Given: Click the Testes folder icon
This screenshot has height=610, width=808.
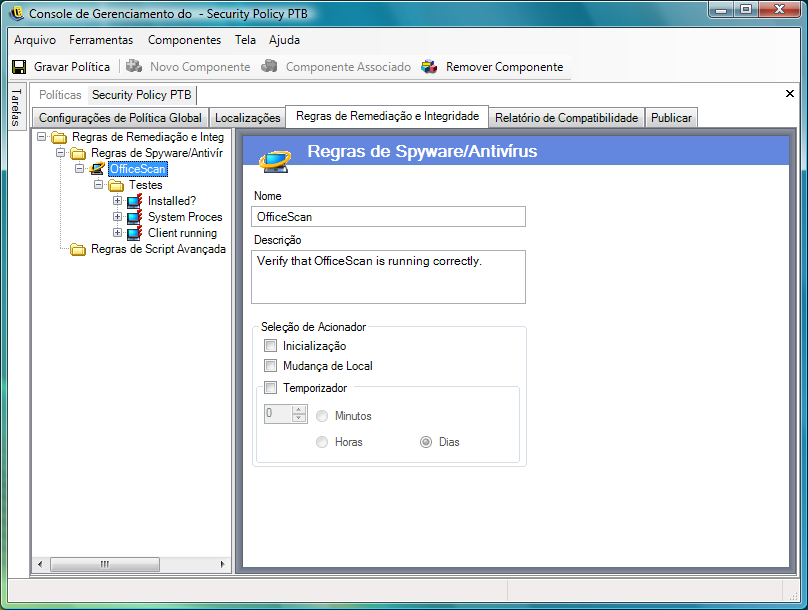Looking at the screenshot, I should click(116, 185).
